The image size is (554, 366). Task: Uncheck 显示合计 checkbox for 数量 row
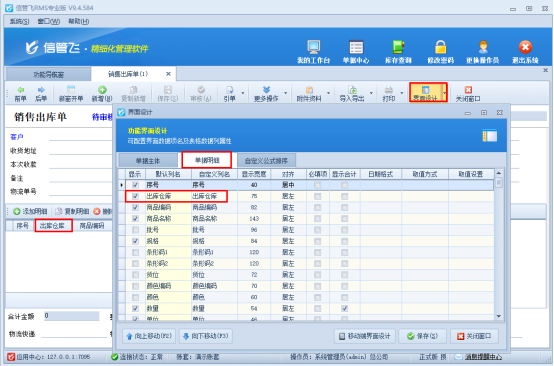(x=344, y=308)
